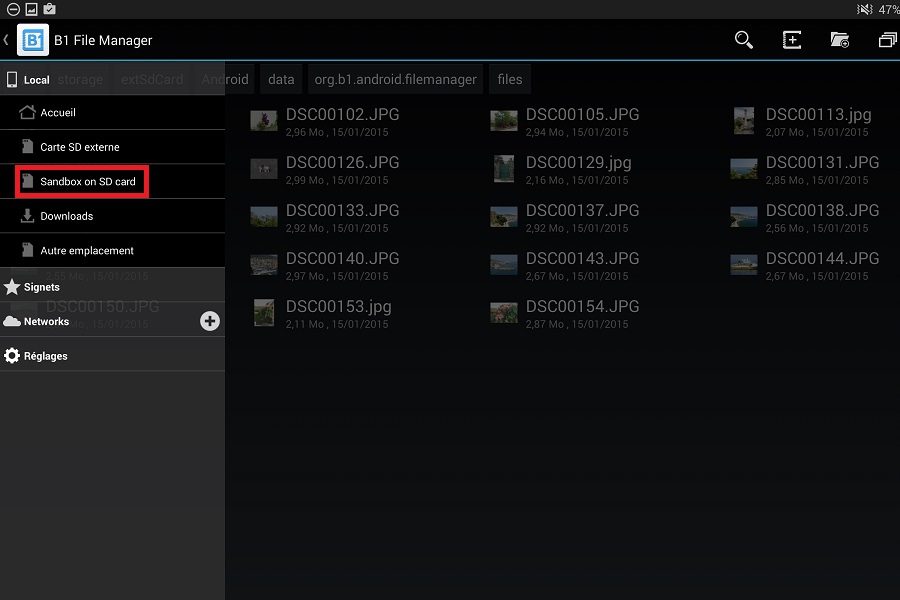This screenshot has height=600, width=900.
Task: Open DSC00154.JPG thumbnail
Action: 504,313
